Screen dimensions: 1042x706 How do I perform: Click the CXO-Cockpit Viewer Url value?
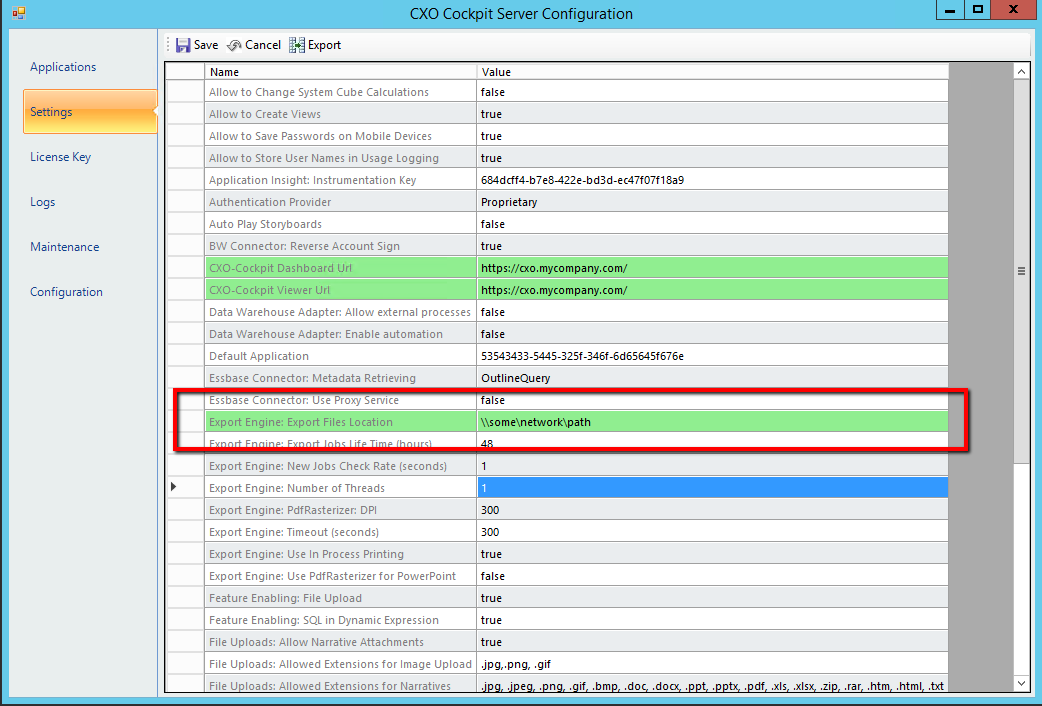[712, 290]
